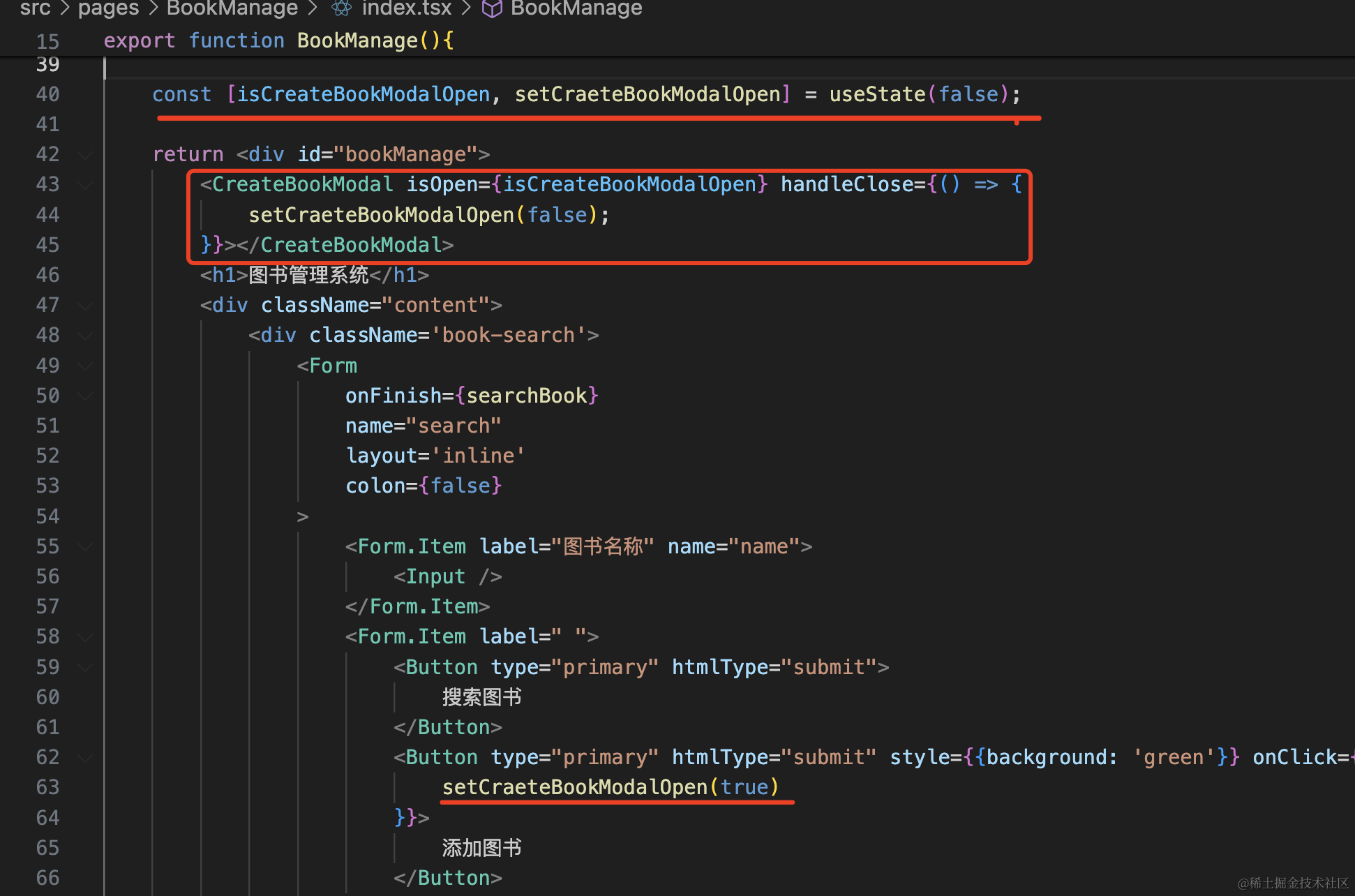Click the BookManage function symbol breadcrumb
Viewport: 1355px width, 896px height.
tap(576, 8)
